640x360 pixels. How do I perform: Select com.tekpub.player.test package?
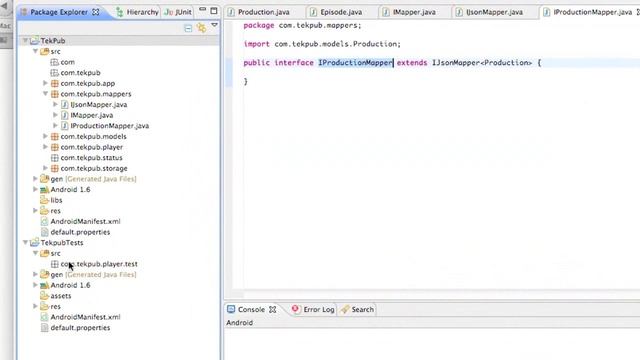pyautogui.click(x=99, y=264)
